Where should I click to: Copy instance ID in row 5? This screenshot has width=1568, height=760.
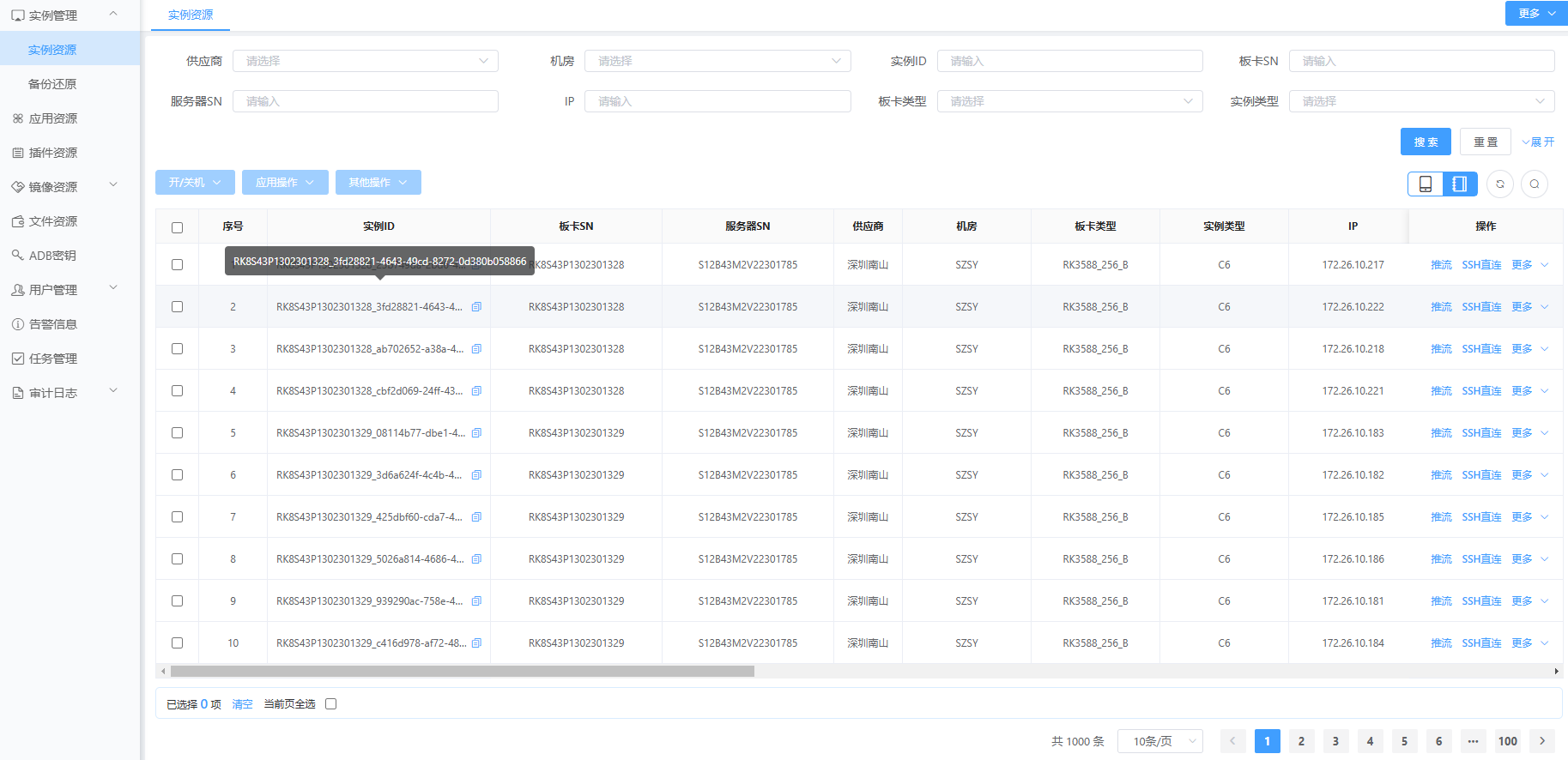[x=476, y=433]
